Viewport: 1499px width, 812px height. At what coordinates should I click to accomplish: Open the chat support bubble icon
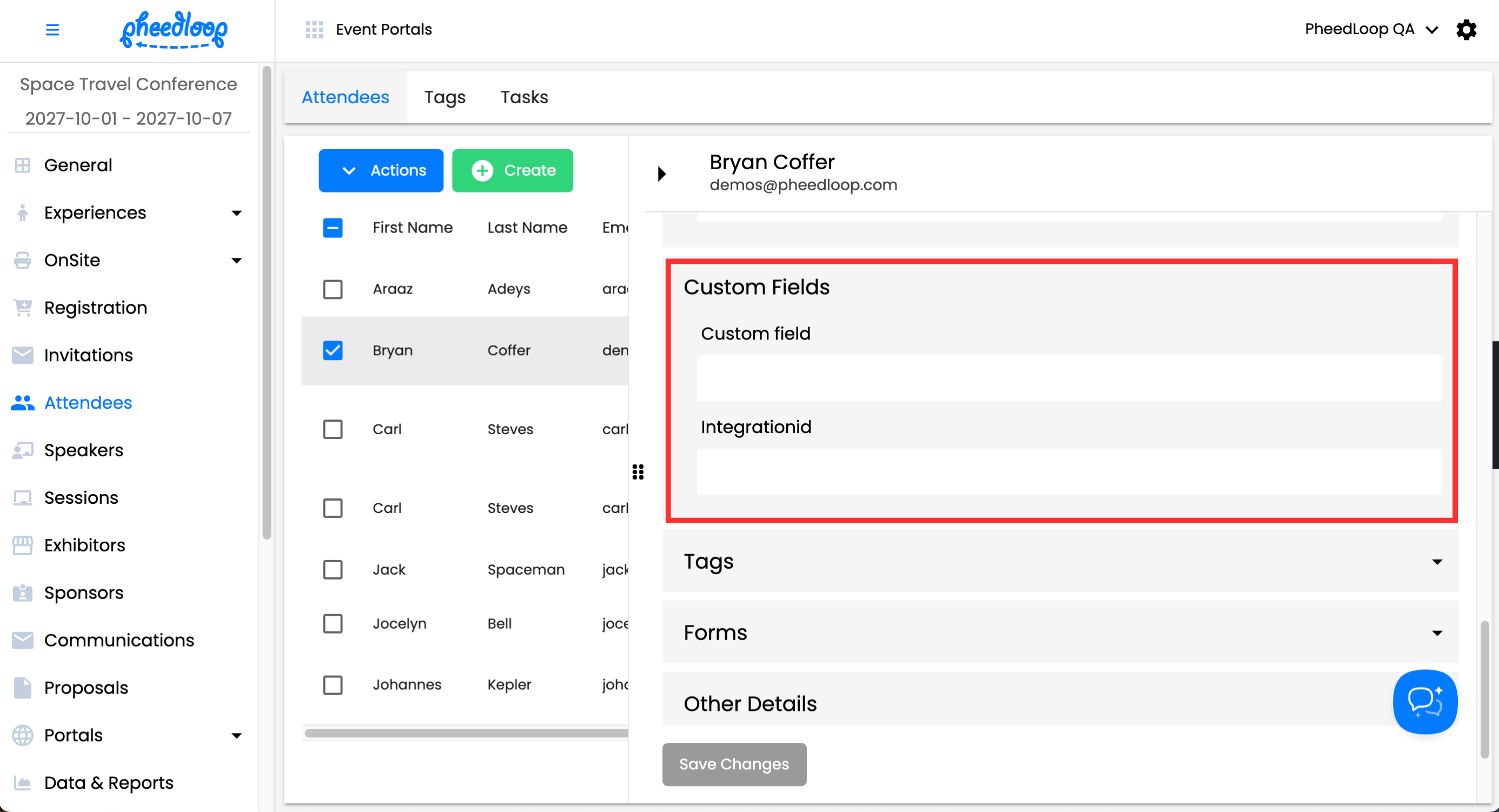[1424, 702]
